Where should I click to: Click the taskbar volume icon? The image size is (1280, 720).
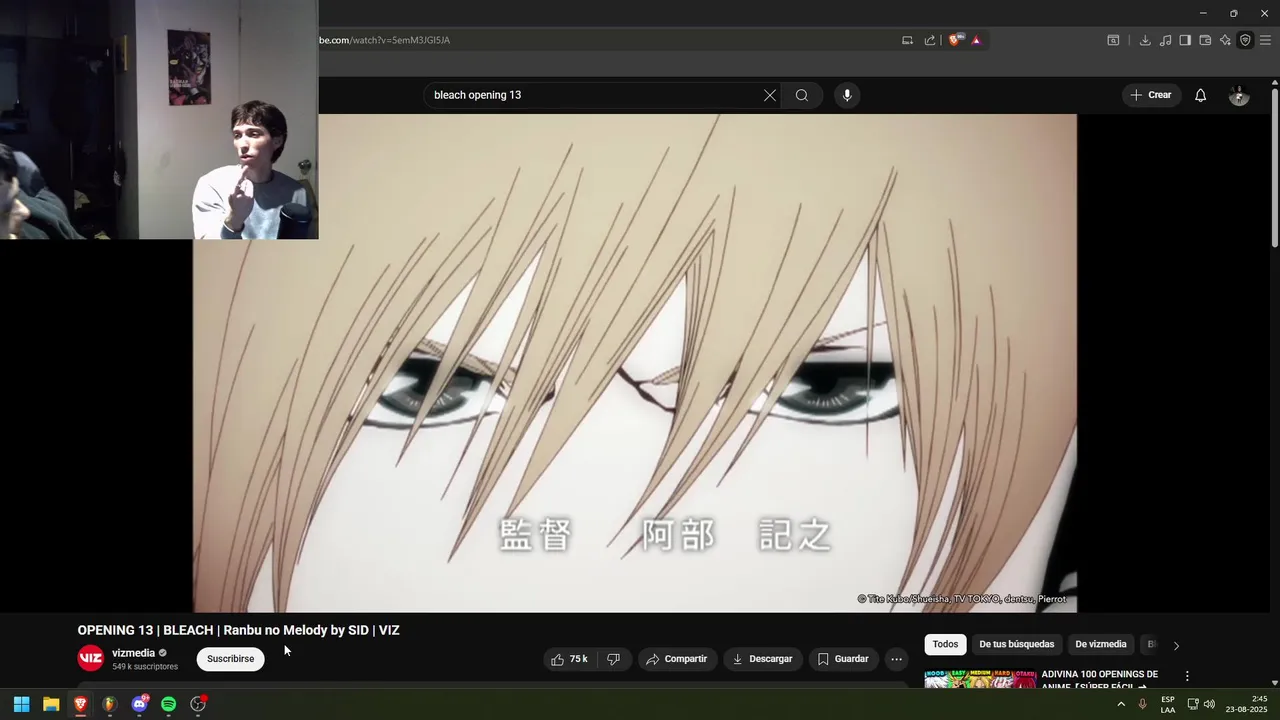[x=1209, y=704]
